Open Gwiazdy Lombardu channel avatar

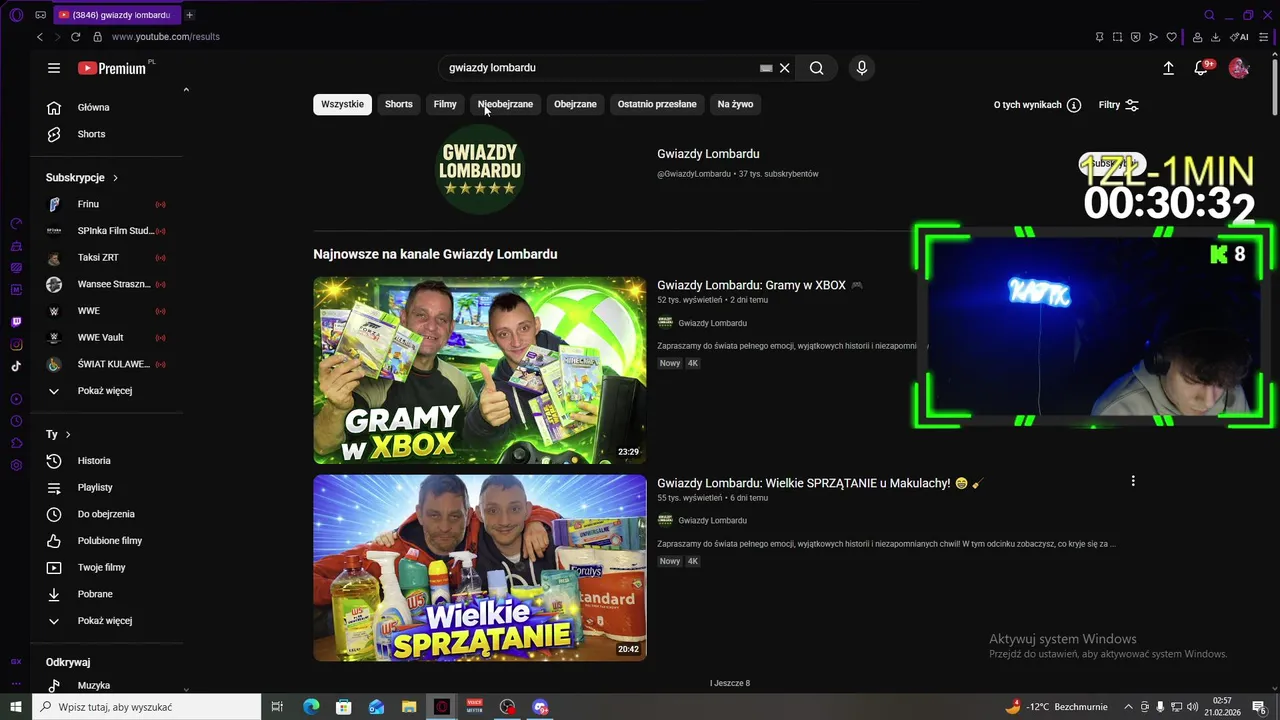point(480,169)
